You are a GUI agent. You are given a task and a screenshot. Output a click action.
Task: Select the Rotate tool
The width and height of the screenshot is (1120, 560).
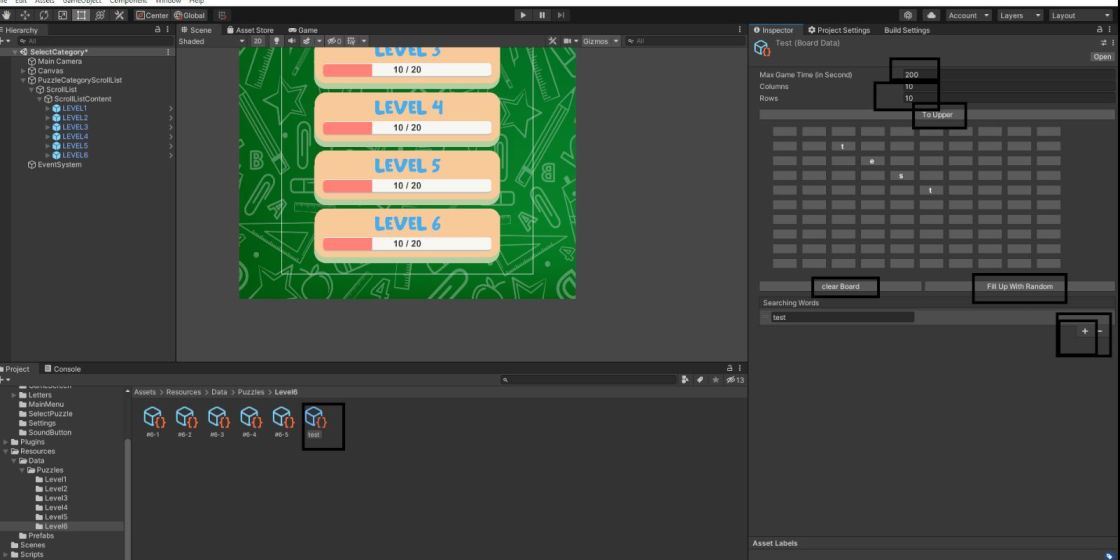click(44, 15)
